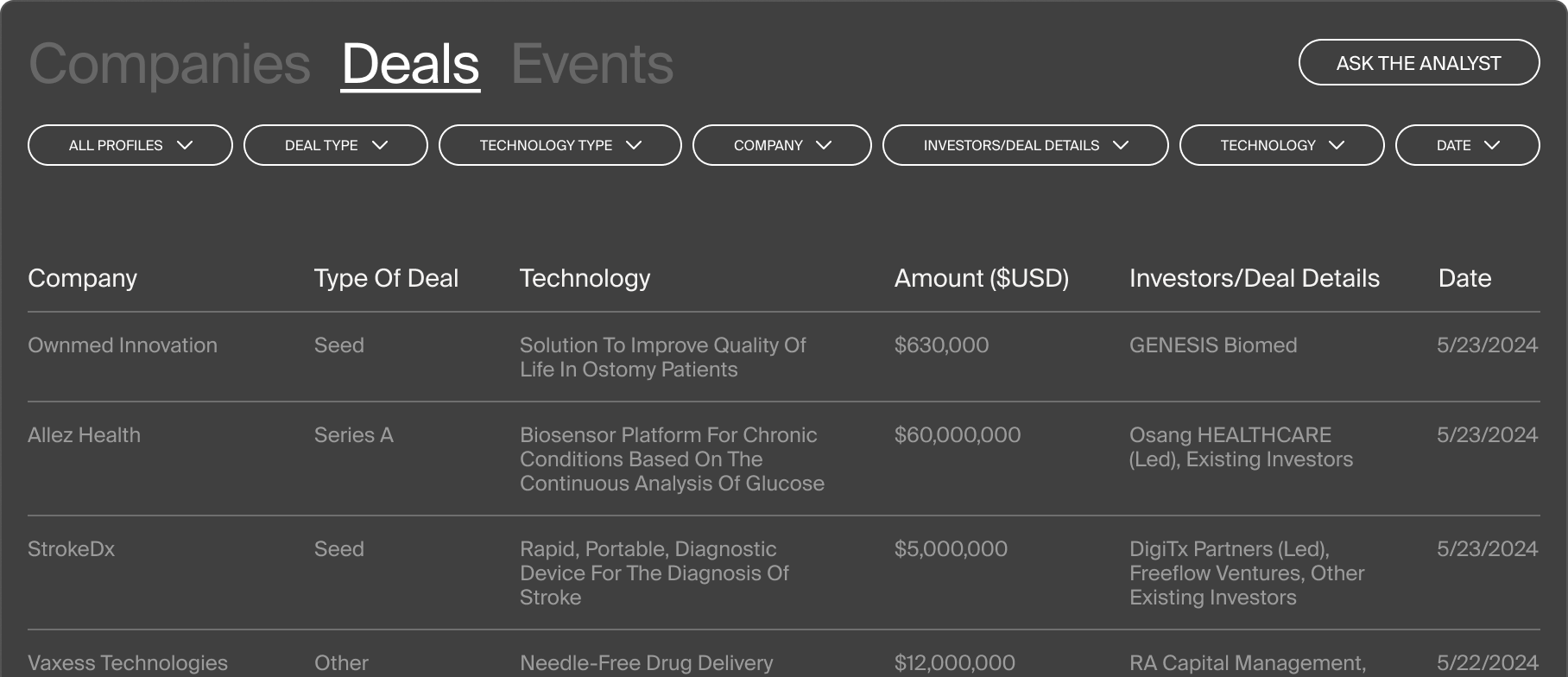The width and height of the screenshot is (1568, 677).
Task: Expand the Deal Type filter
Action: click(x=336, y=145)
